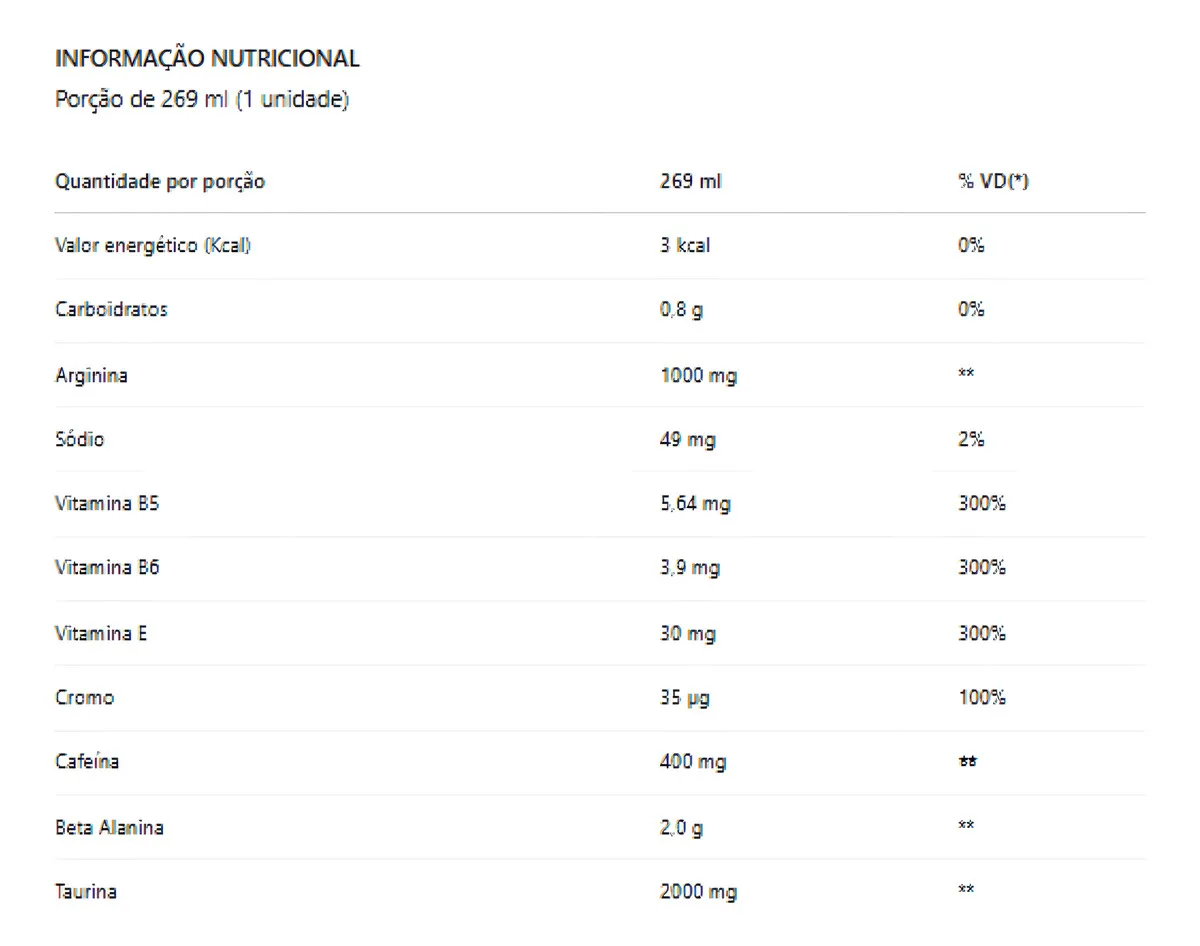
Task: Click the '2000 mg' Taurina amount
Action: tap(698, 891)
